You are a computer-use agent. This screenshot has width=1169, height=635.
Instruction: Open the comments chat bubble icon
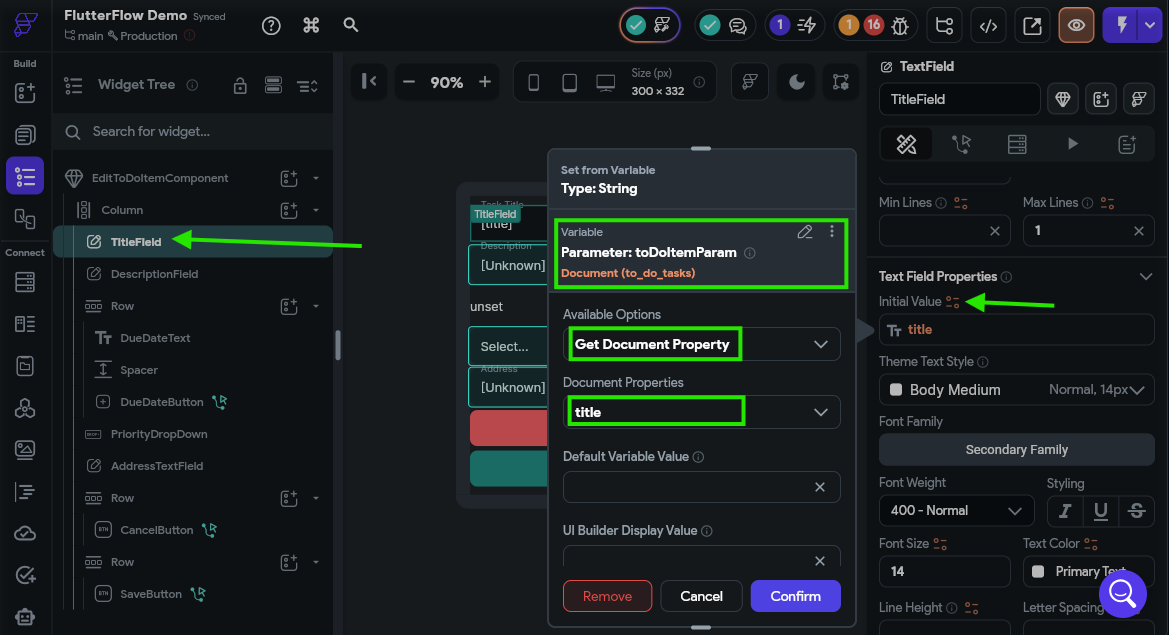pos(737,26)
